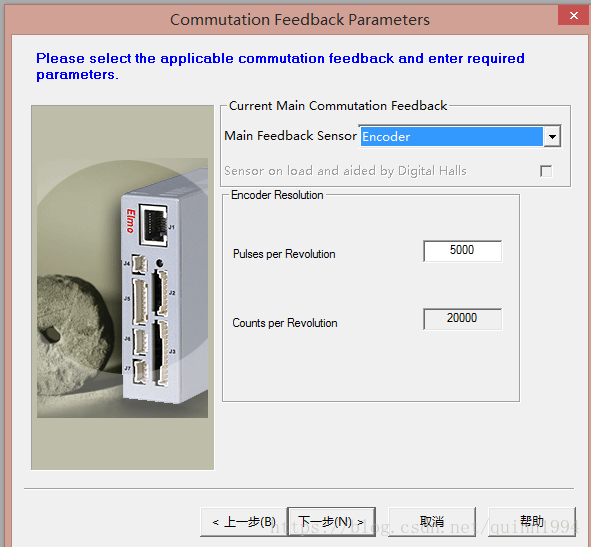
Task: Click the Main Feedback Sensor label
Action: pyautogui.click(x=290, y=136)
